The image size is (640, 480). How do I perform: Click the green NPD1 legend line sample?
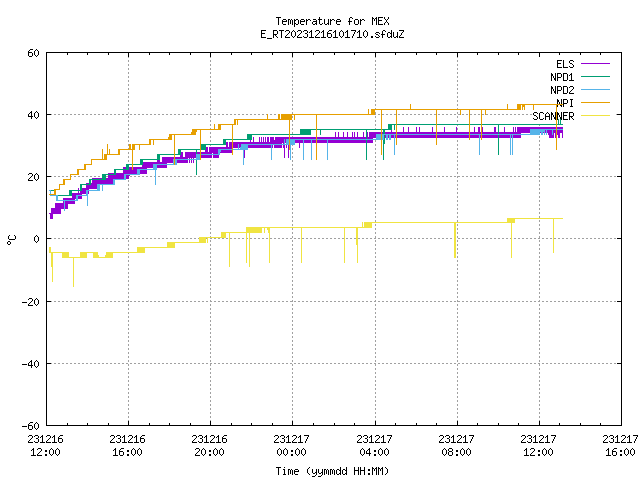click(595, 77)
